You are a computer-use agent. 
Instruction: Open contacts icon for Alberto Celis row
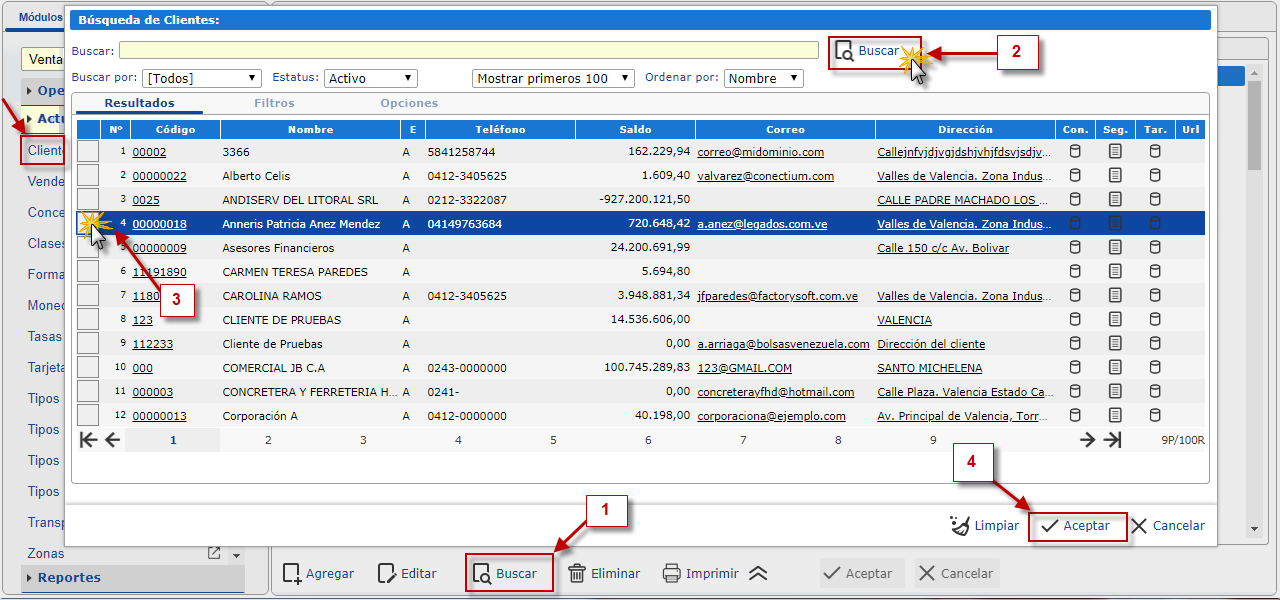click(x=1075, y=176)
